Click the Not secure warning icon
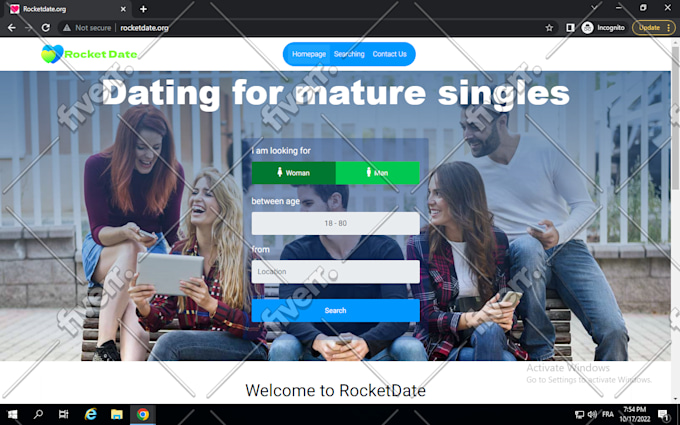 pos(67,28)
